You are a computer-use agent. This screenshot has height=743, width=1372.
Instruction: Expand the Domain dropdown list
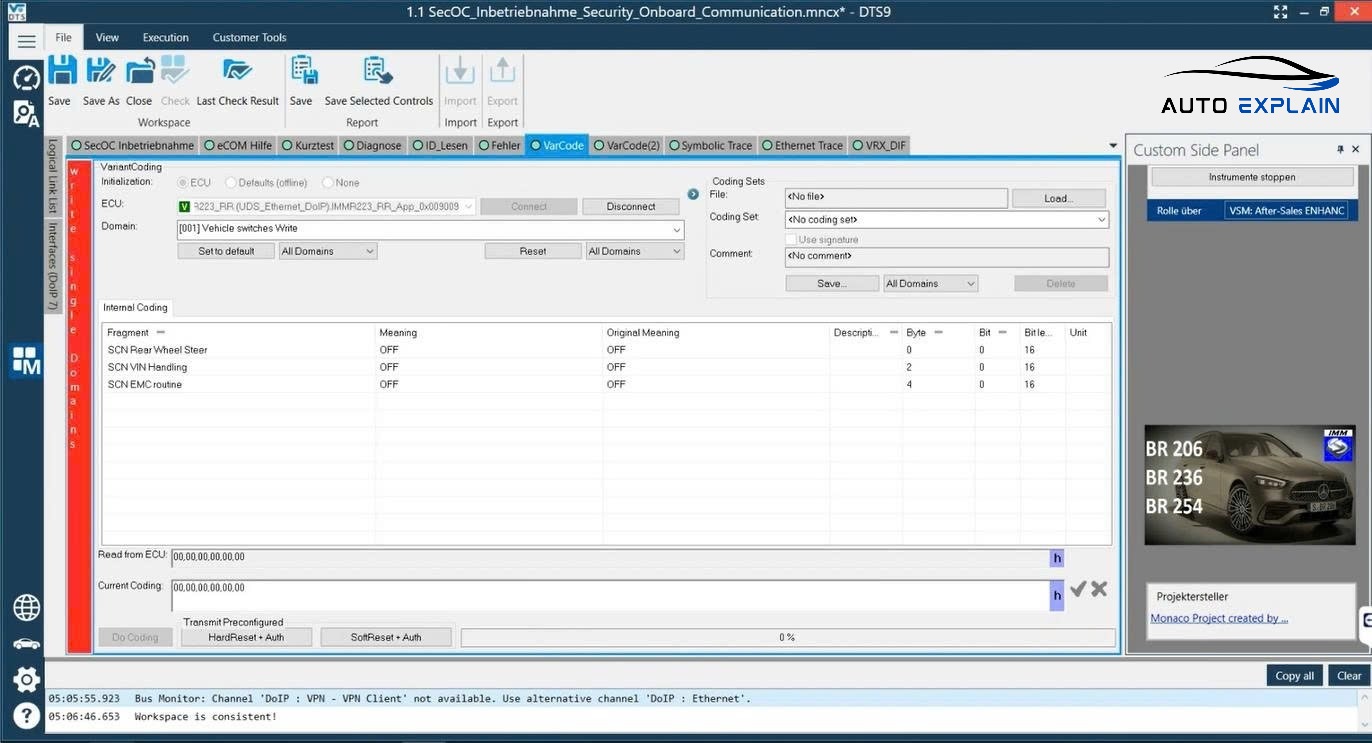(x=676, y=229)
